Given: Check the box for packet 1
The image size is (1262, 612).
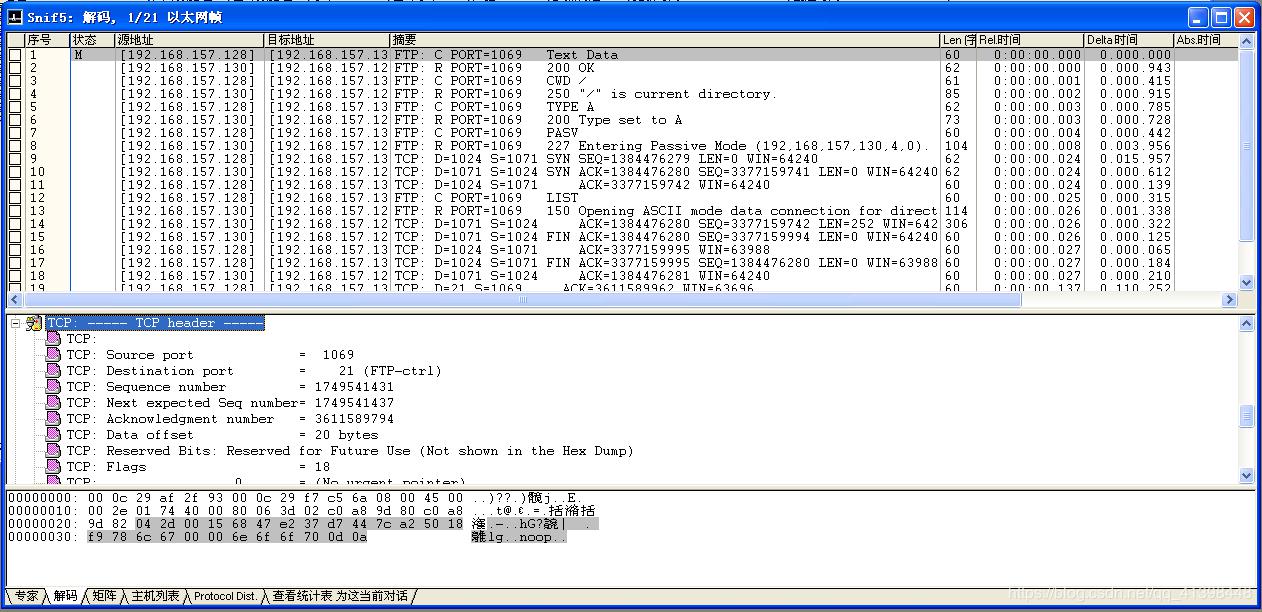Looking at the screenshot, I should 15,55.
